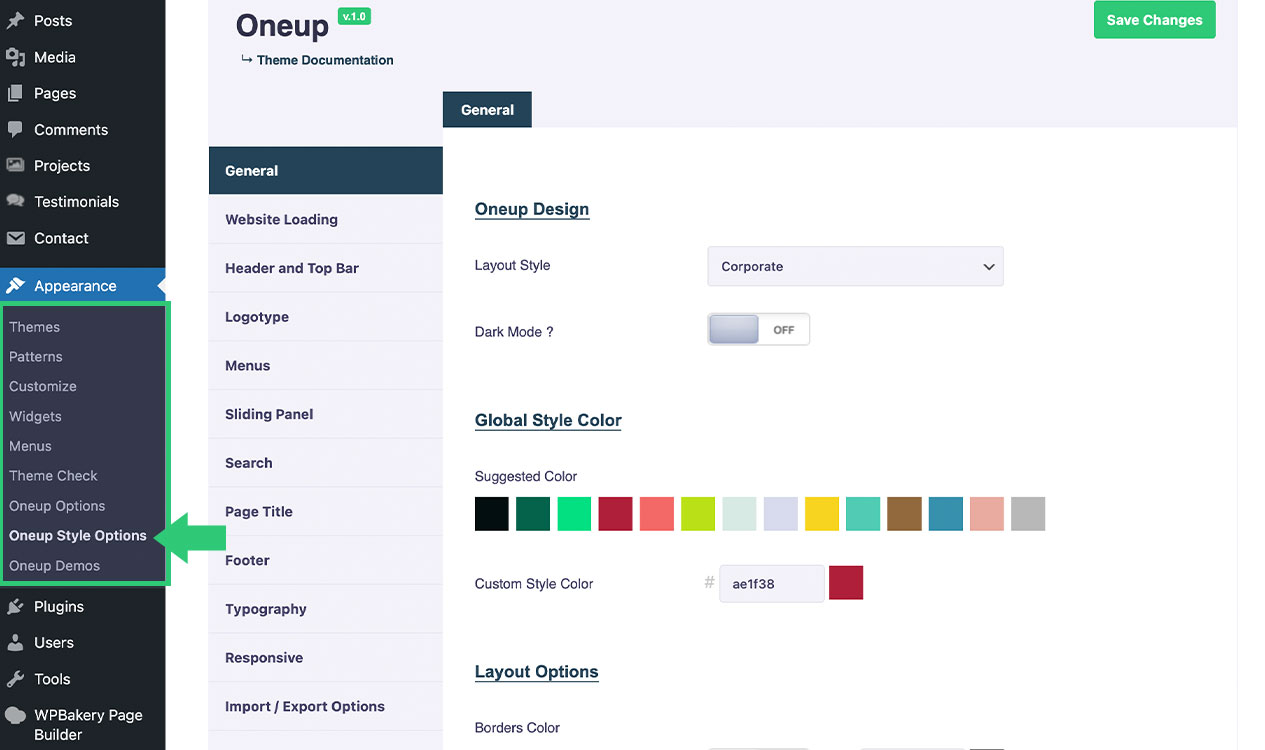Image resolution: width=1265 pixels, height=750 pixels.
Task: Choose the bright green suggested color swatch
Action: [x=574, y=514]
